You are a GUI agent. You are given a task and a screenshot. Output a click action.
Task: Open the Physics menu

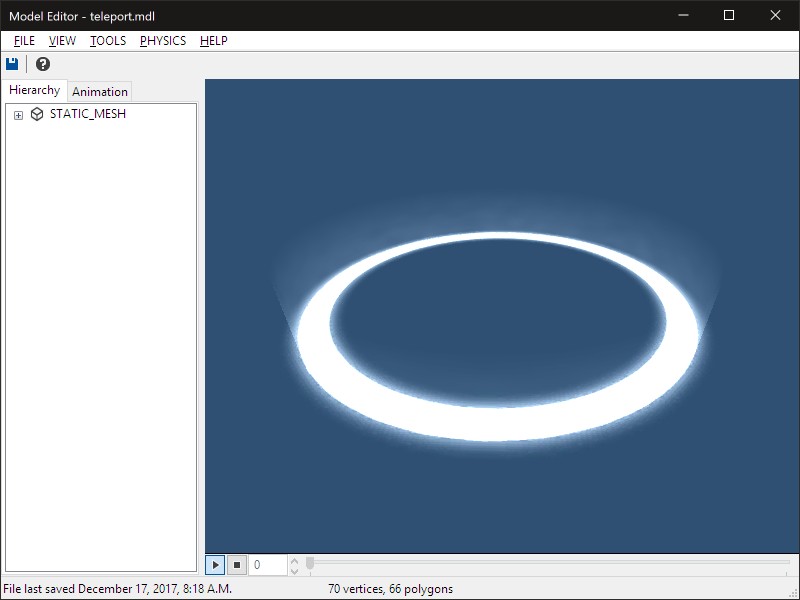[163, 41]
